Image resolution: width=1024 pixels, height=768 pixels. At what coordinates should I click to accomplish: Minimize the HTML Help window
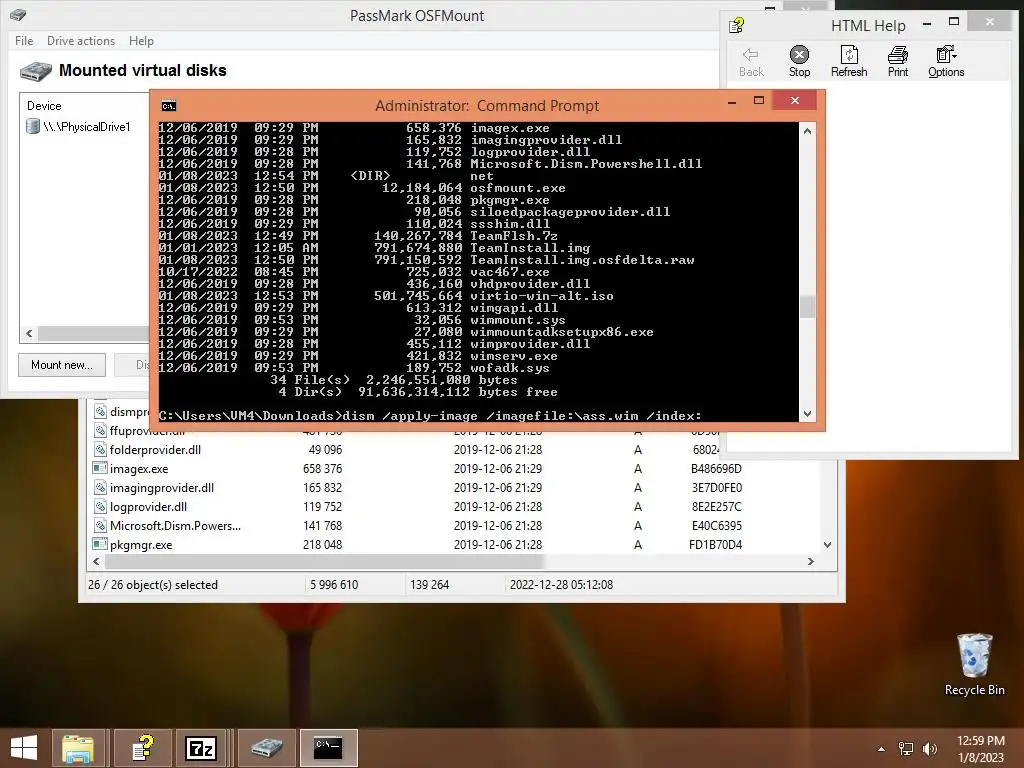(927, 24)
